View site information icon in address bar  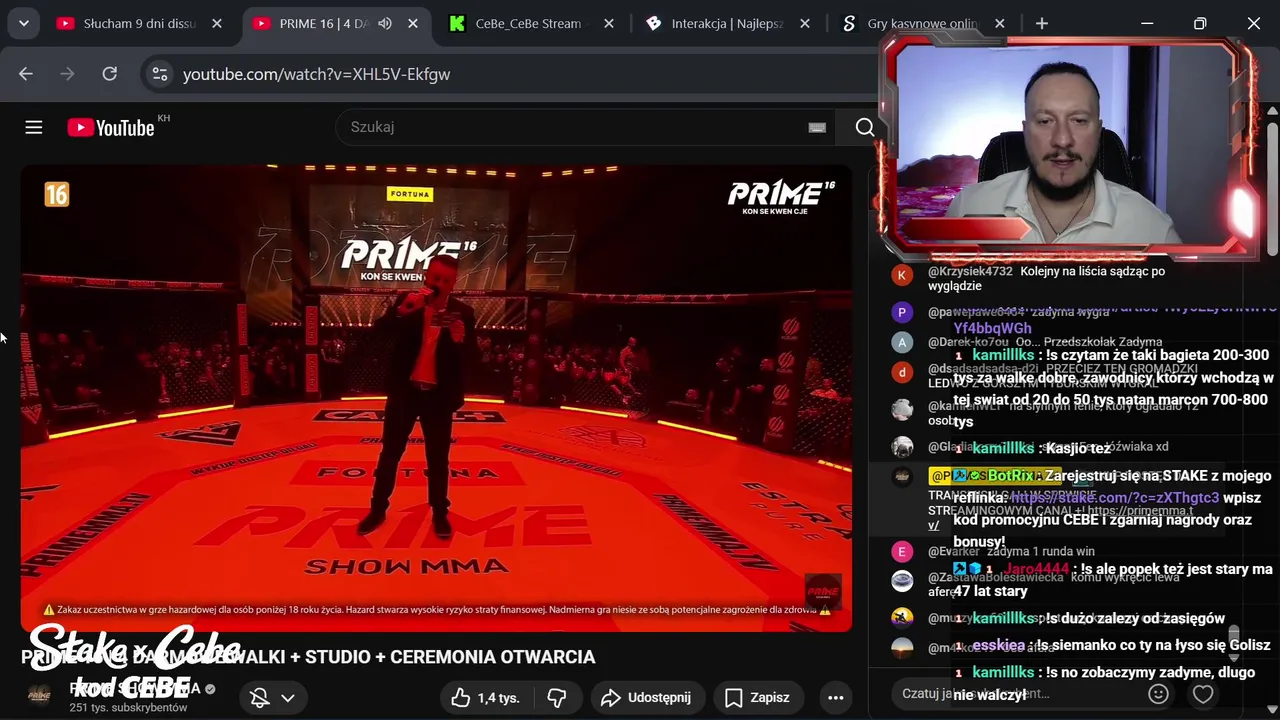click(159, 74)
